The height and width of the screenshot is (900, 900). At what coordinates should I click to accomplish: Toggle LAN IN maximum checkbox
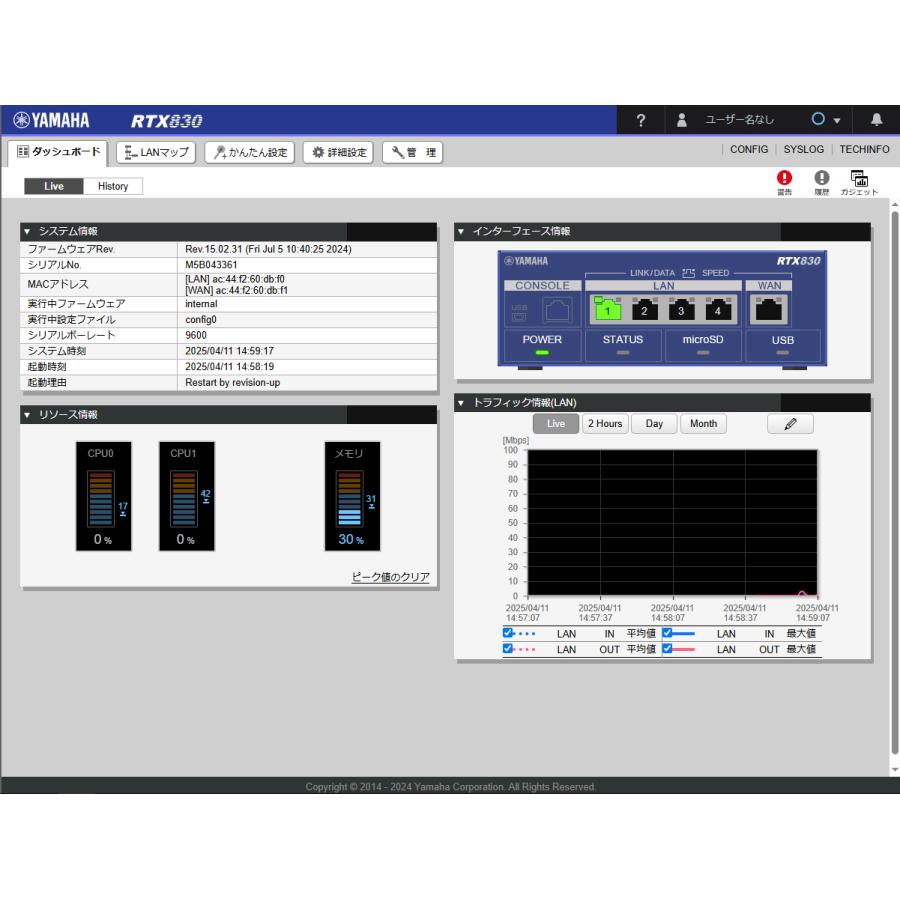pyautogui.click(x=667, y=633)
